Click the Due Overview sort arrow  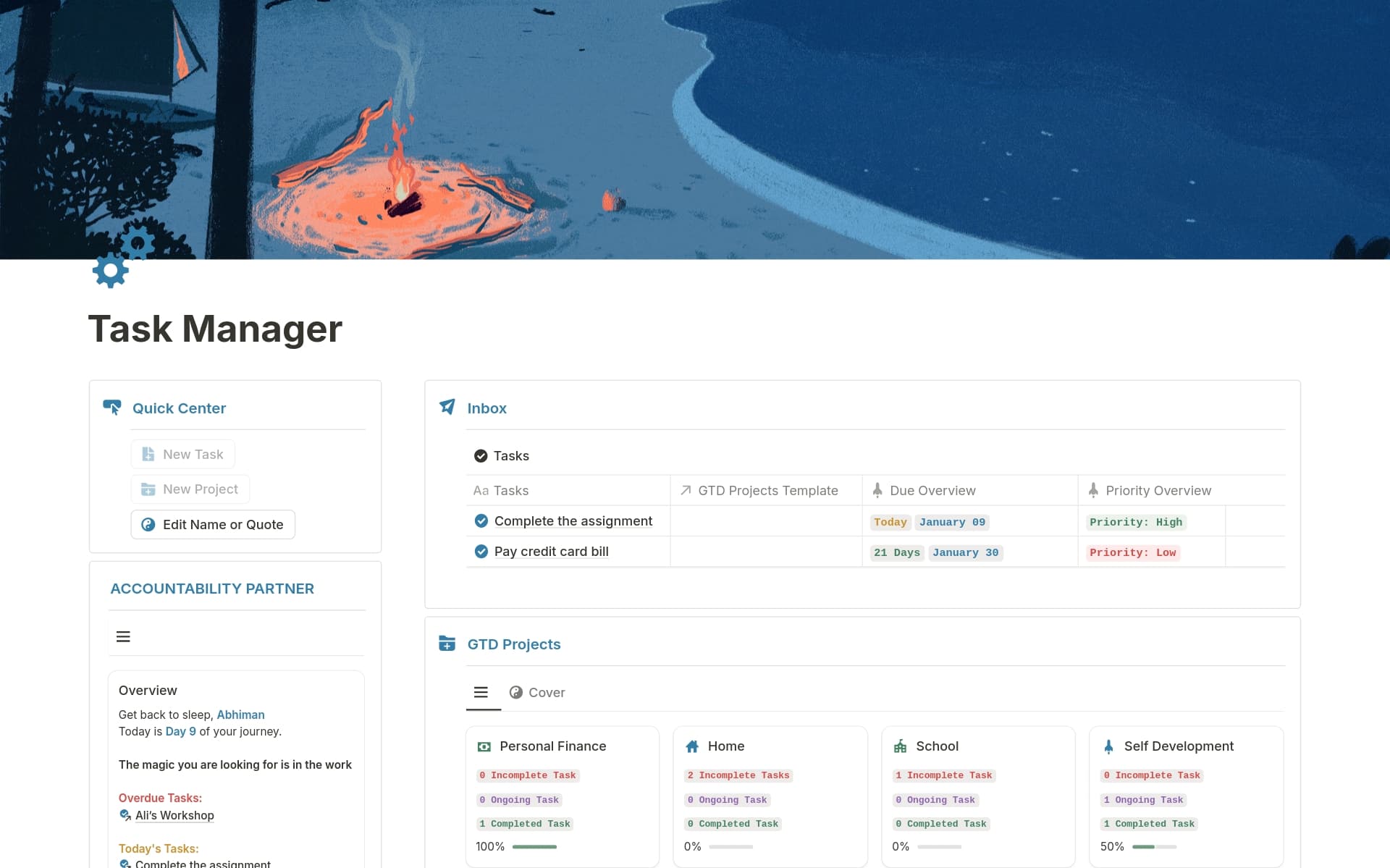pyautogui.click(x=877, y=490)
